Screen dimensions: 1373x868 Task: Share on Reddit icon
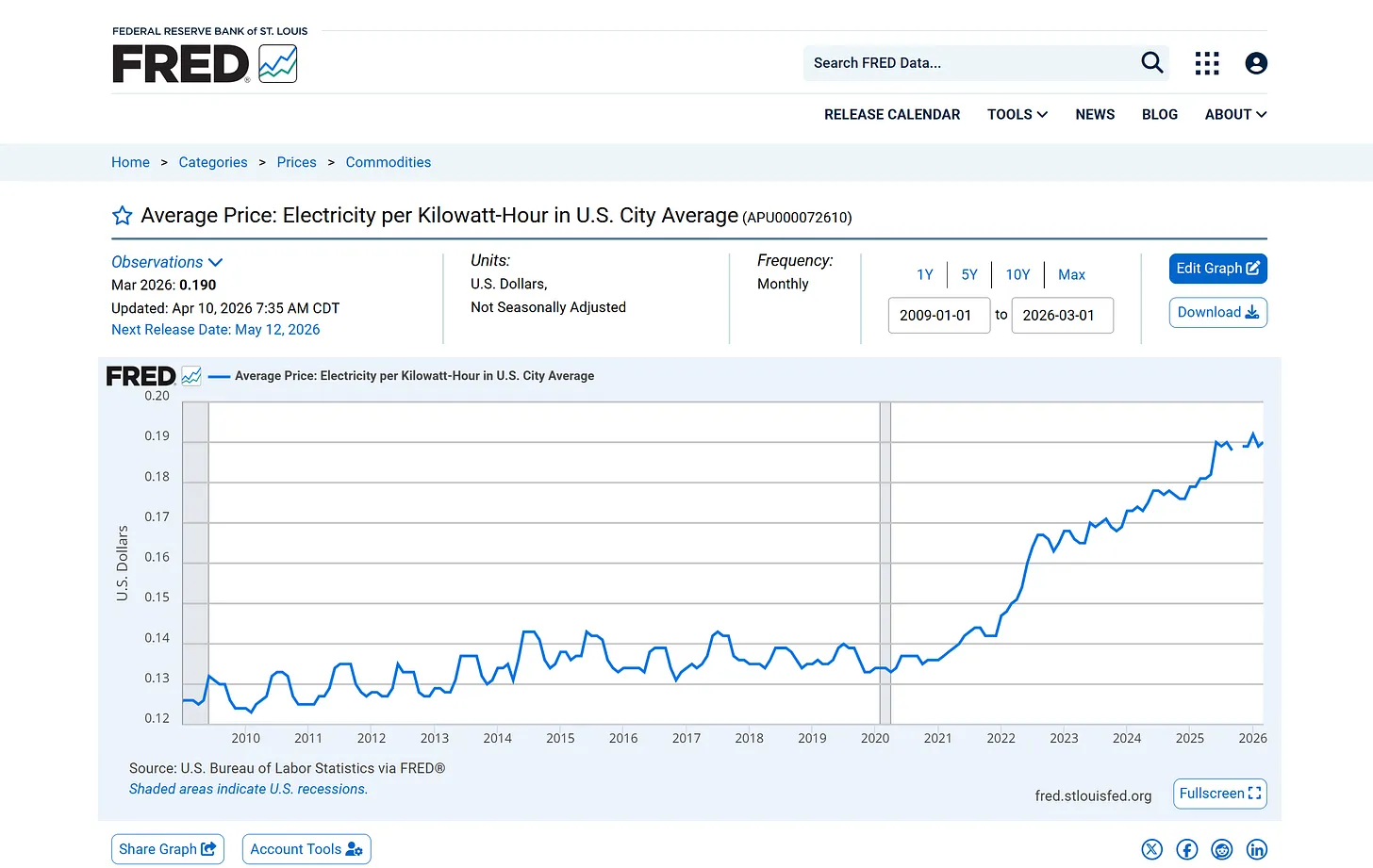[x=1222, y=849]
